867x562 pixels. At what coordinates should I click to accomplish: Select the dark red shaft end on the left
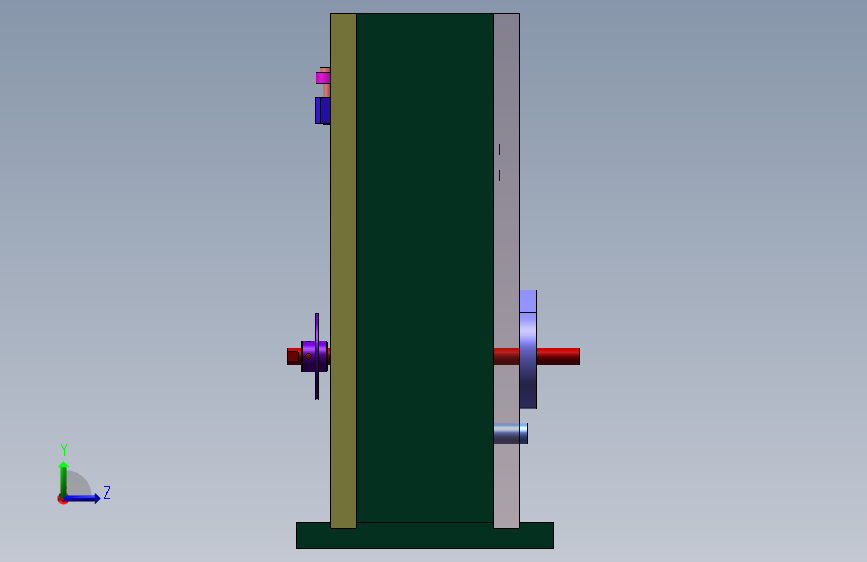294,356
